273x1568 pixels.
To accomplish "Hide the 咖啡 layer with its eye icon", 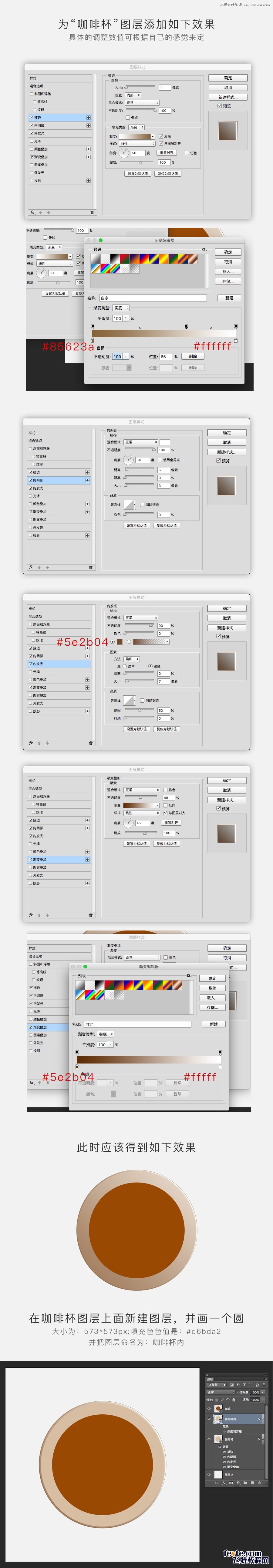I will (x=209, y=1409).
